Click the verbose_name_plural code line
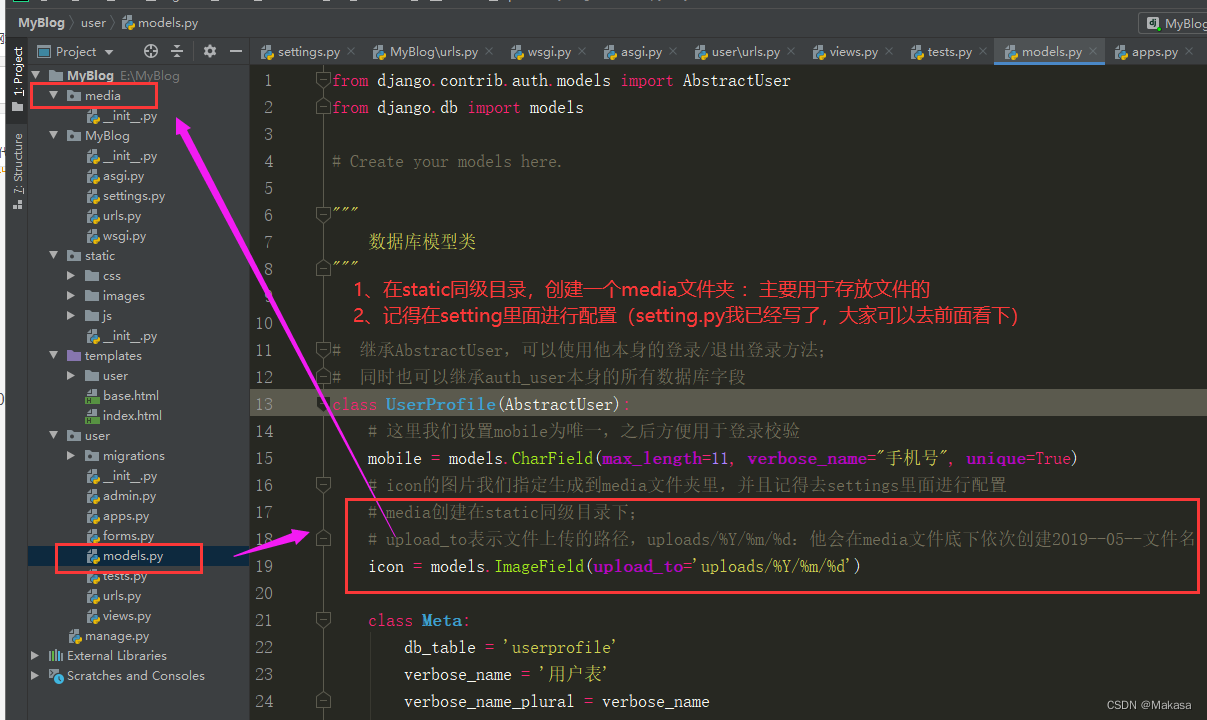1207x720 pixels. coord(557,701)
